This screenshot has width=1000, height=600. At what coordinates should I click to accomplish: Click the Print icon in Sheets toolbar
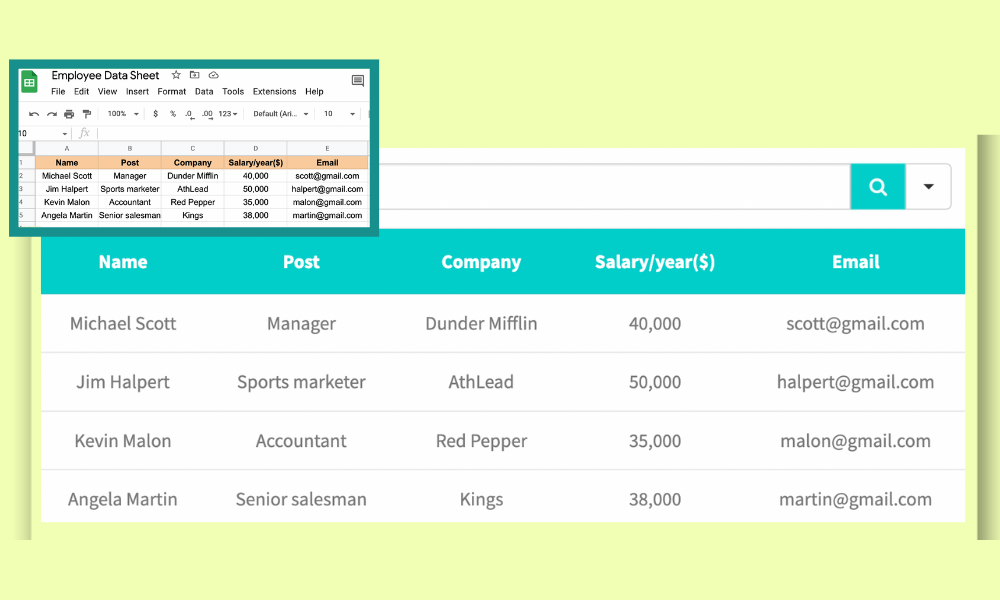click(x=69, y=114)
